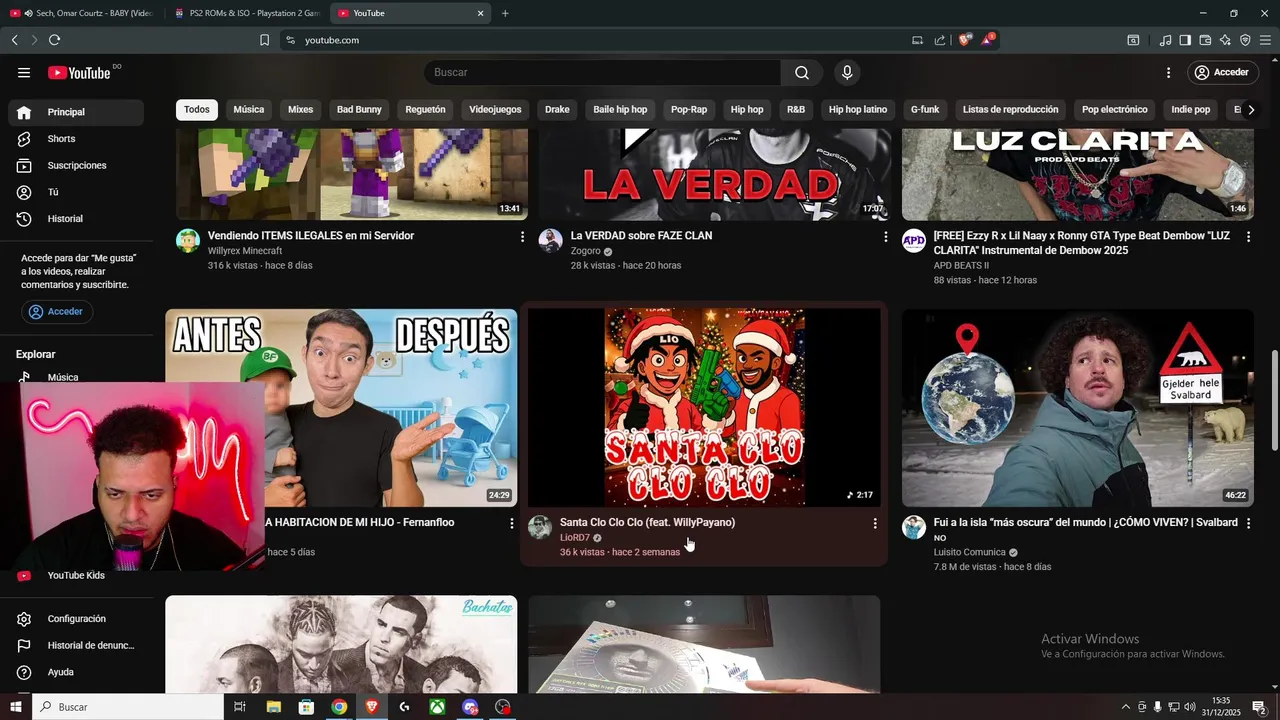The height and width of the screenshot is (720, 1280).
Task: Select the Indie pop chip
Action: 1191,110
